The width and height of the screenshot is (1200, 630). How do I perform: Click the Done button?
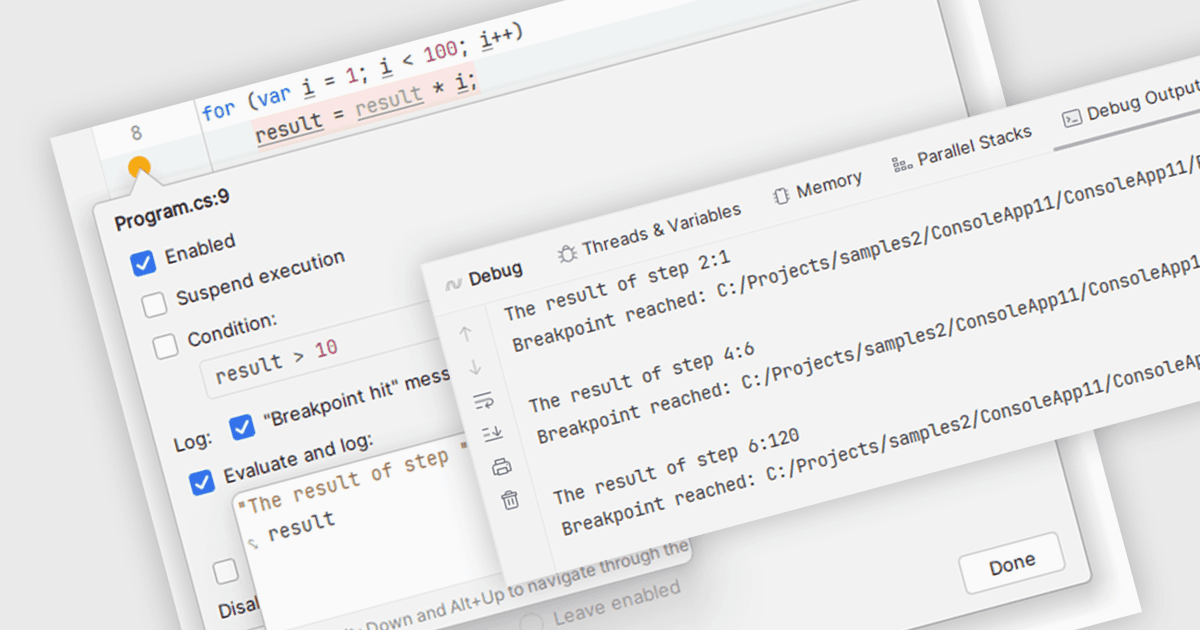tap(1011, 565)
